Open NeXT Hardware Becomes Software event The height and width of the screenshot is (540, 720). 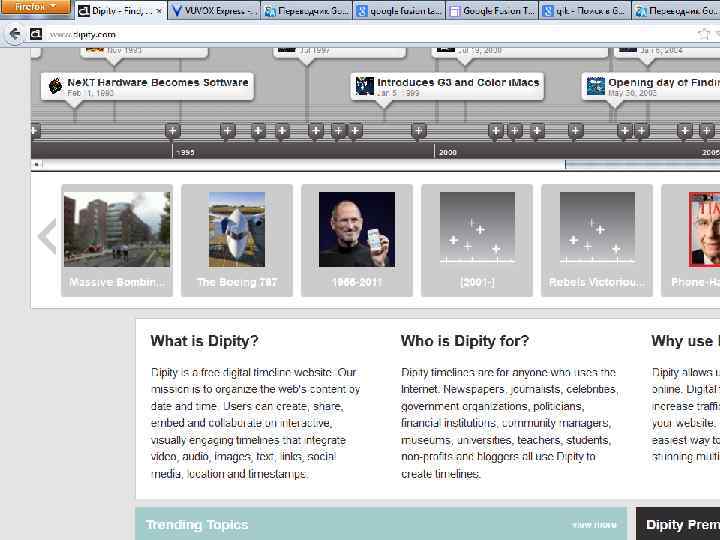click(x=147, y=86)
